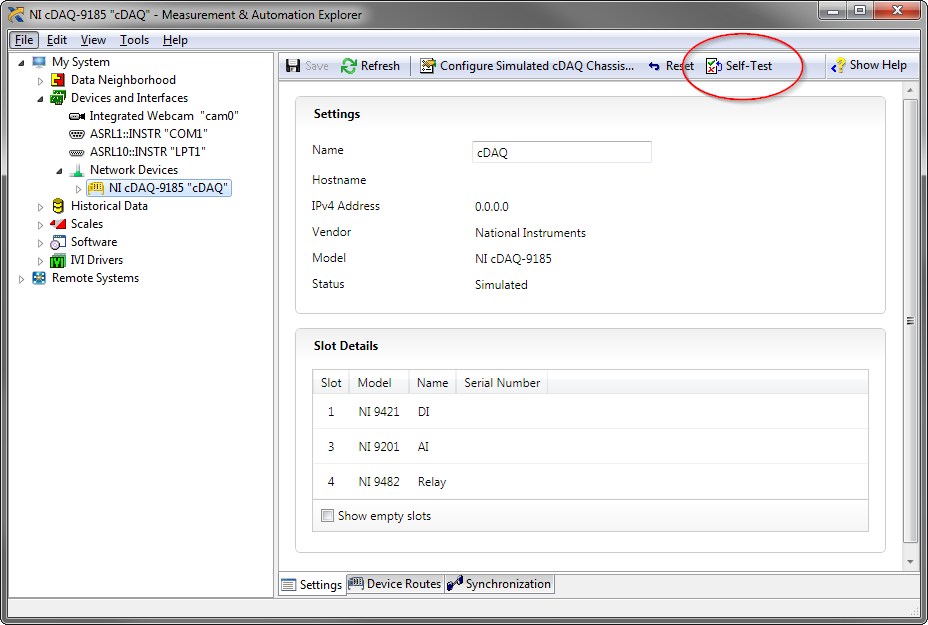
Task: Click the Serial Number column header
Action: [x=502, y=382]
